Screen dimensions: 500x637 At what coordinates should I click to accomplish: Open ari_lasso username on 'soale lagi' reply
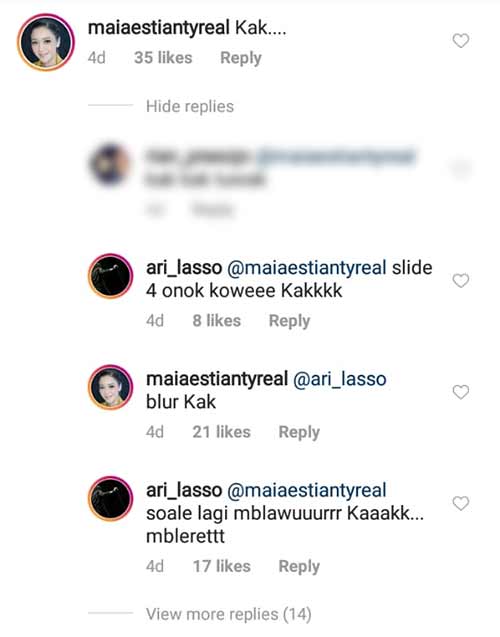(x=184, y=490)
